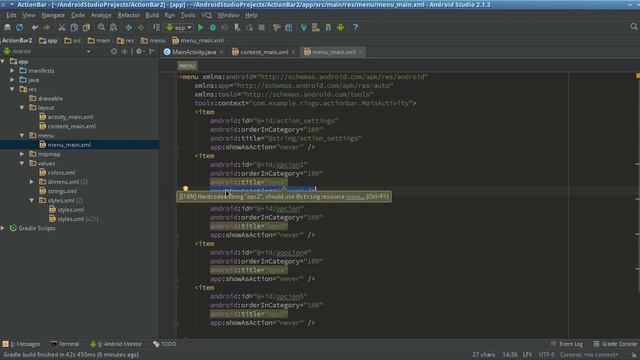640x360 pixels.
Task: Open the Refactor menu
Action: tap(129, 15)
